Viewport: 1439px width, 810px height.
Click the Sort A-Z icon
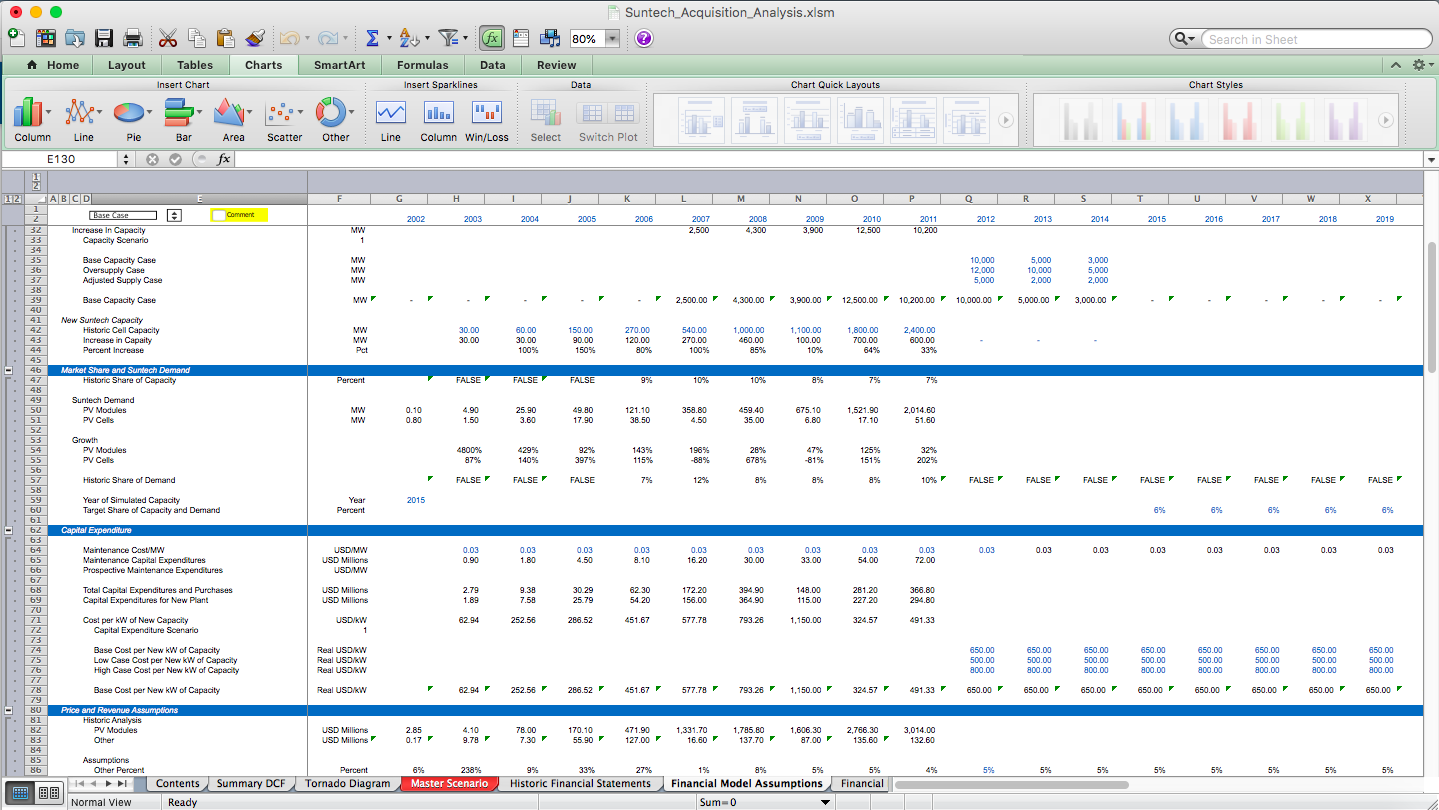tap(408, 38)
